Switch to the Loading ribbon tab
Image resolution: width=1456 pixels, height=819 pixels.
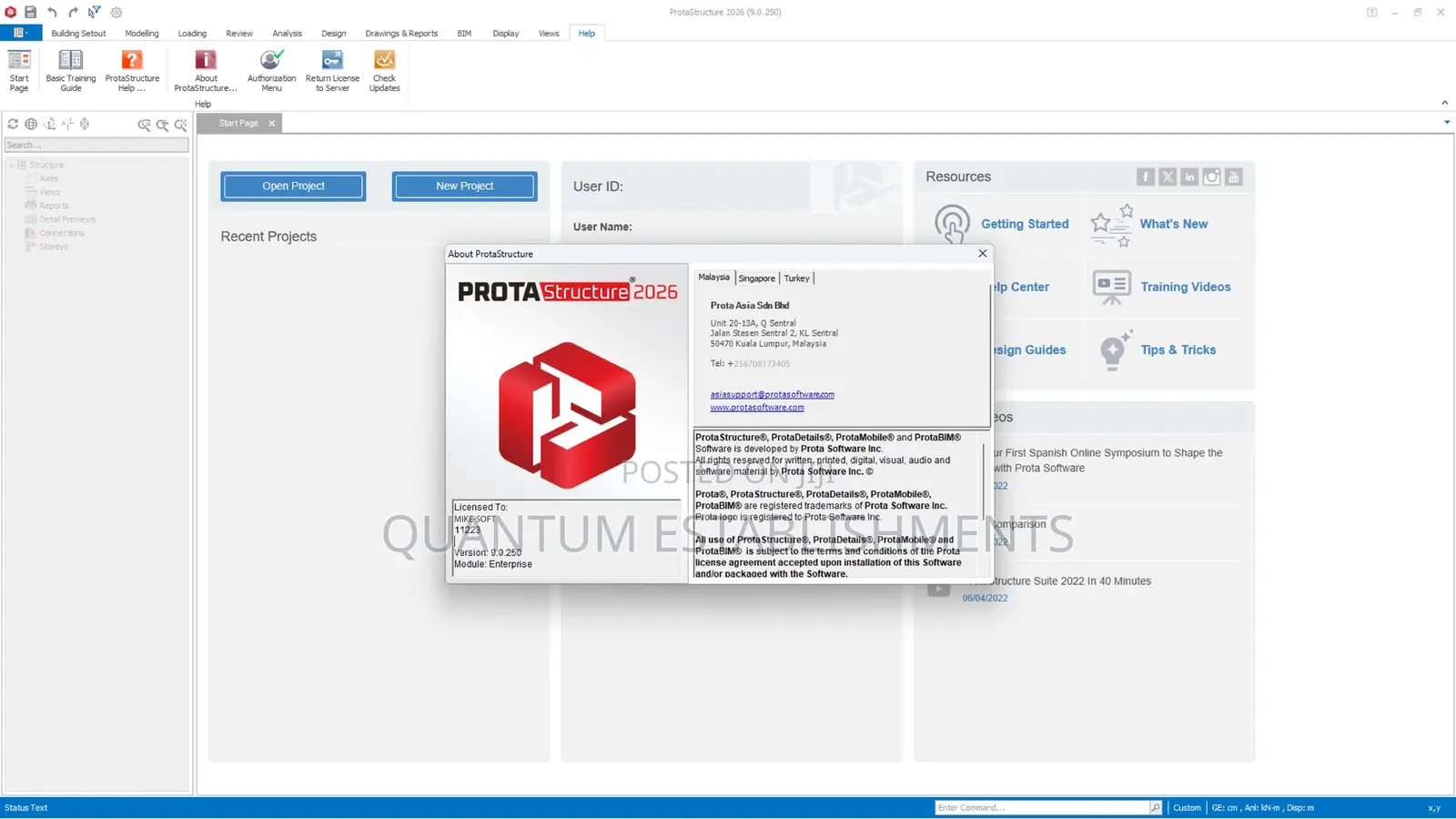click(192, 33)
